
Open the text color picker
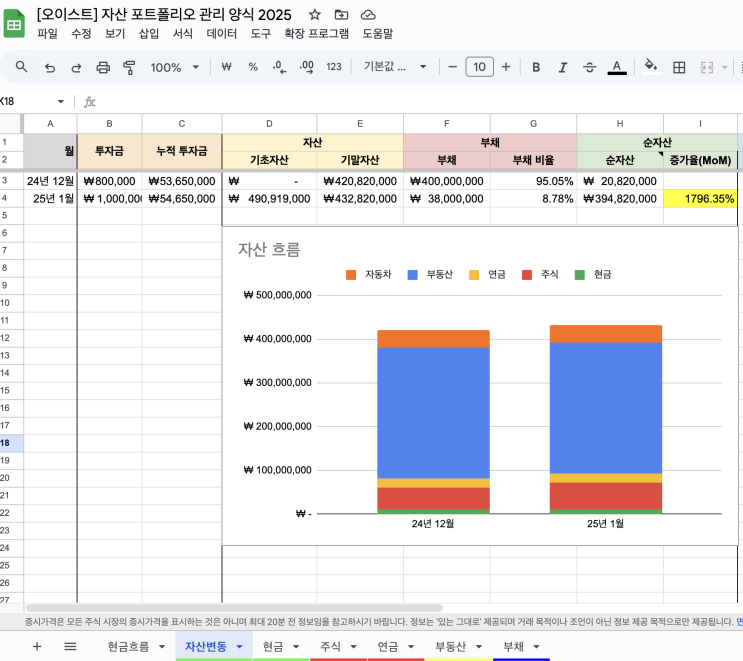tap(617, 67)
